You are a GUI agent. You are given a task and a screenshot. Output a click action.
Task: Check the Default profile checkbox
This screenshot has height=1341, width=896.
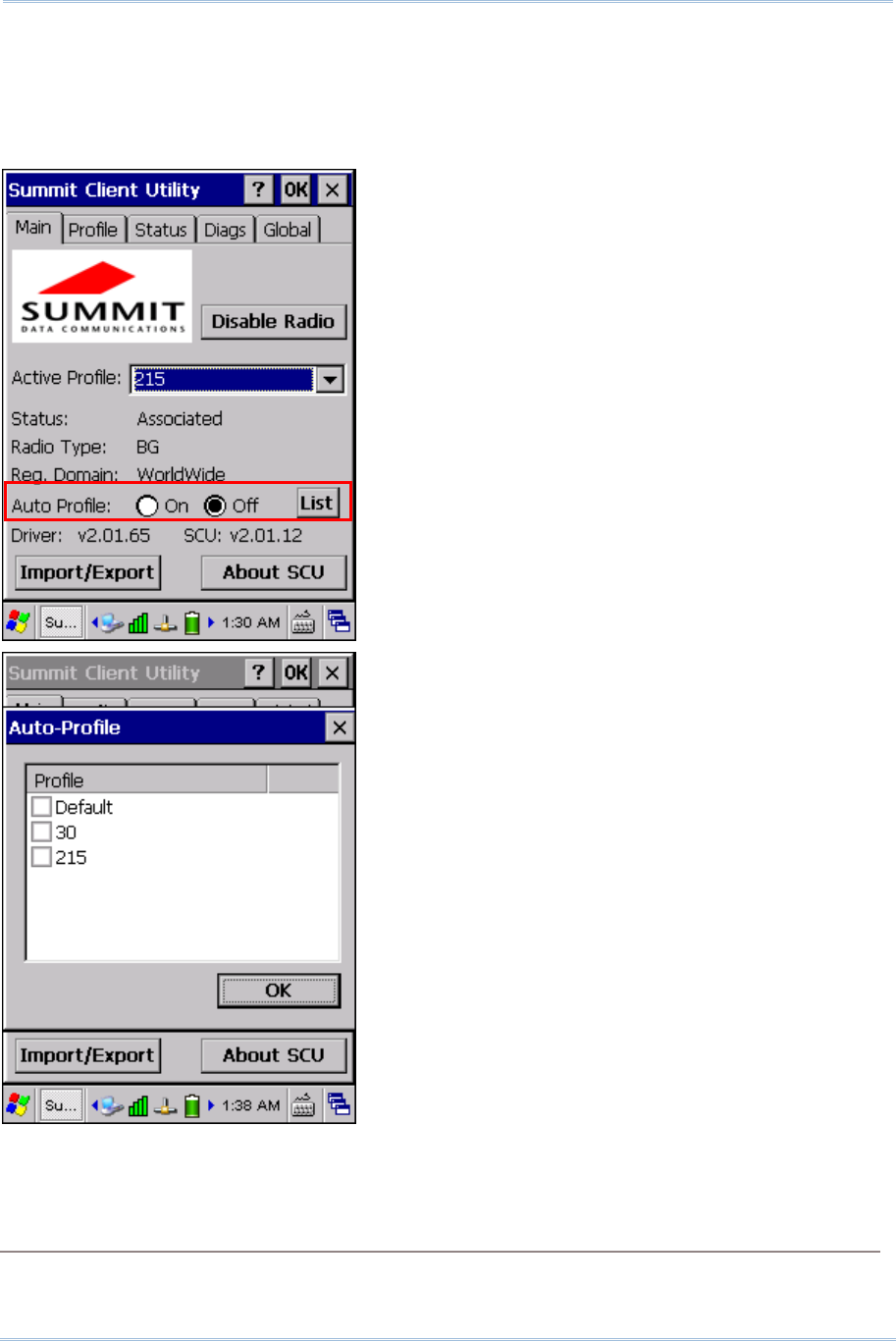tap(41, 807)
